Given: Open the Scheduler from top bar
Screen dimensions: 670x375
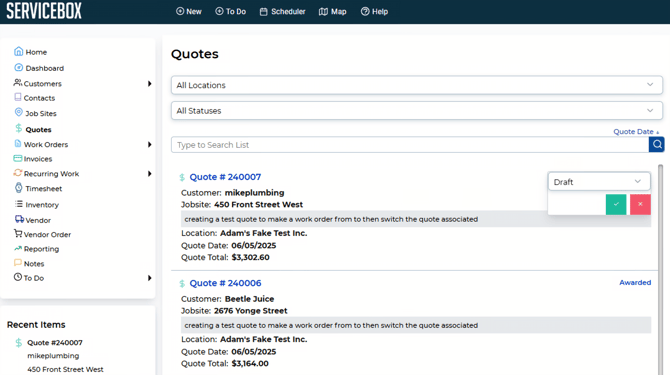Looking at the screenshot, I should 282,12.
